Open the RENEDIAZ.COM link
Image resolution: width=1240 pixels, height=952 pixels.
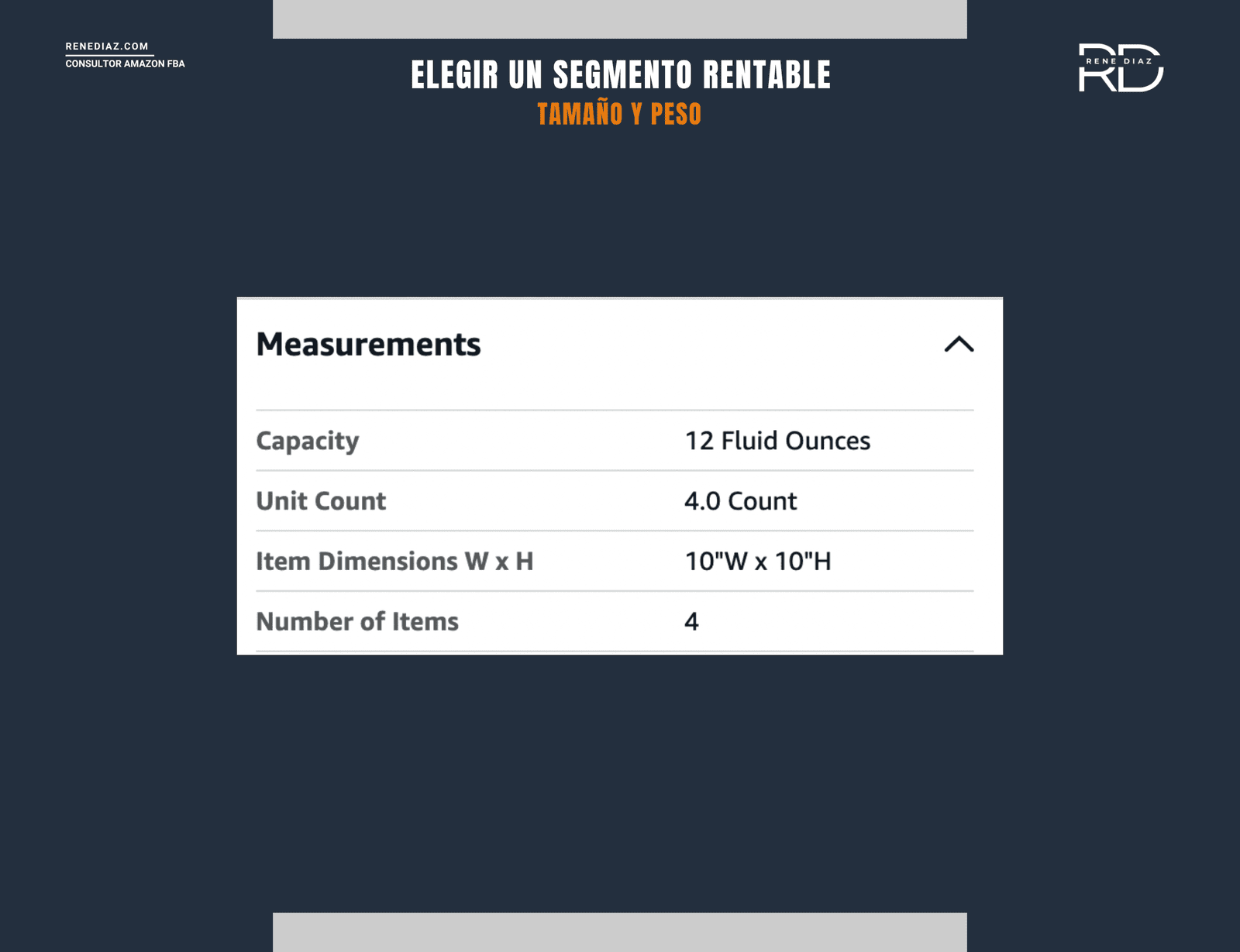107,46
